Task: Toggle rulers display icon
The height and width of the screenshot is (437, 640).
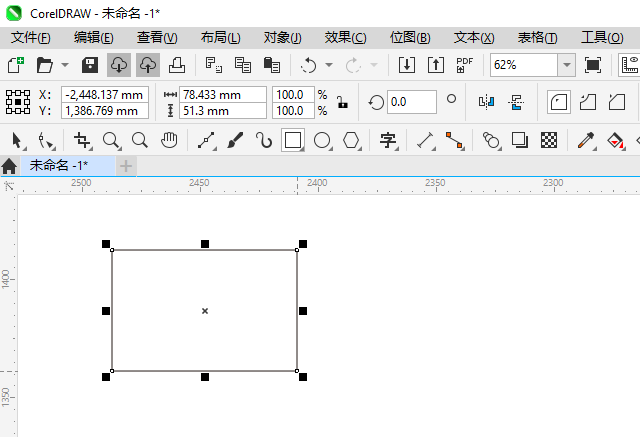Action: pyautogui.click(x=629, y=65)
